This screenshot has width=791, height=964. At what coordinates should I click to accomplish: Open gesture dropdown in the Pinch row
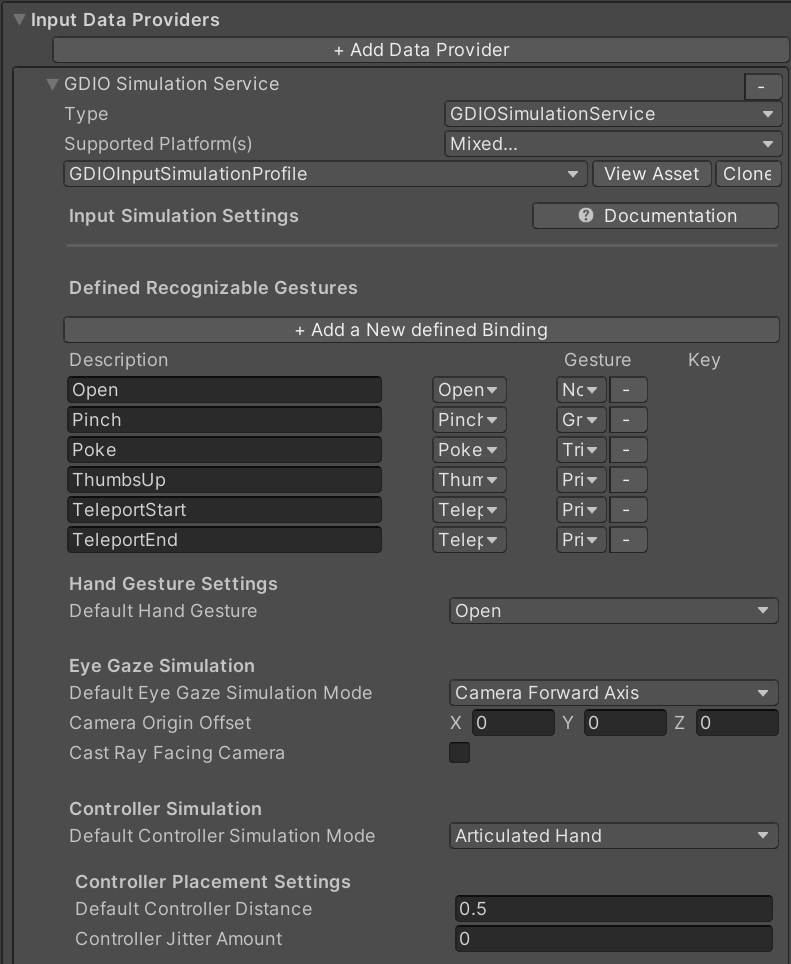[x=469, y=420]
